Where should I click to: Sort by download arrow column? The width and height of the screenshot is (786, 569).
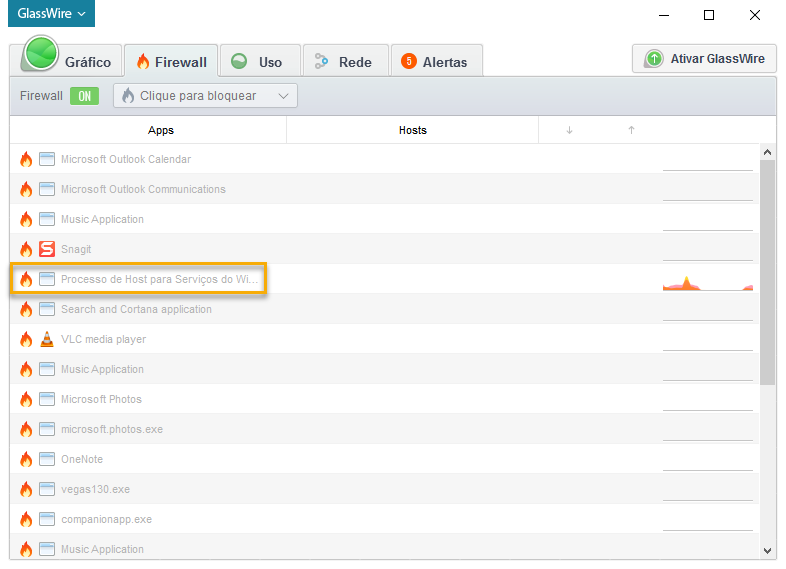(x=569, y=130)
